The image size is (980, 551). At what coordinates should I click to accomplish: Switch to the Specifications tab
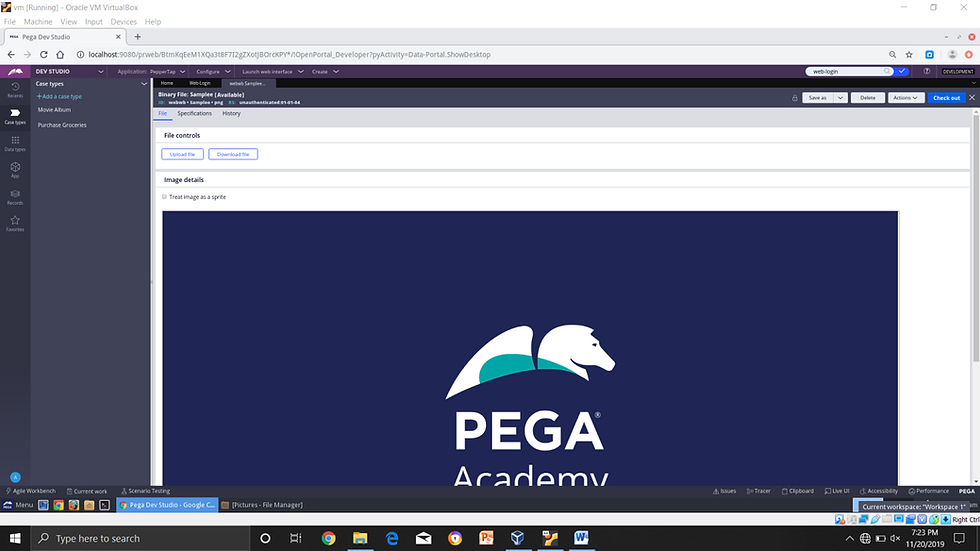coord(194,114)
